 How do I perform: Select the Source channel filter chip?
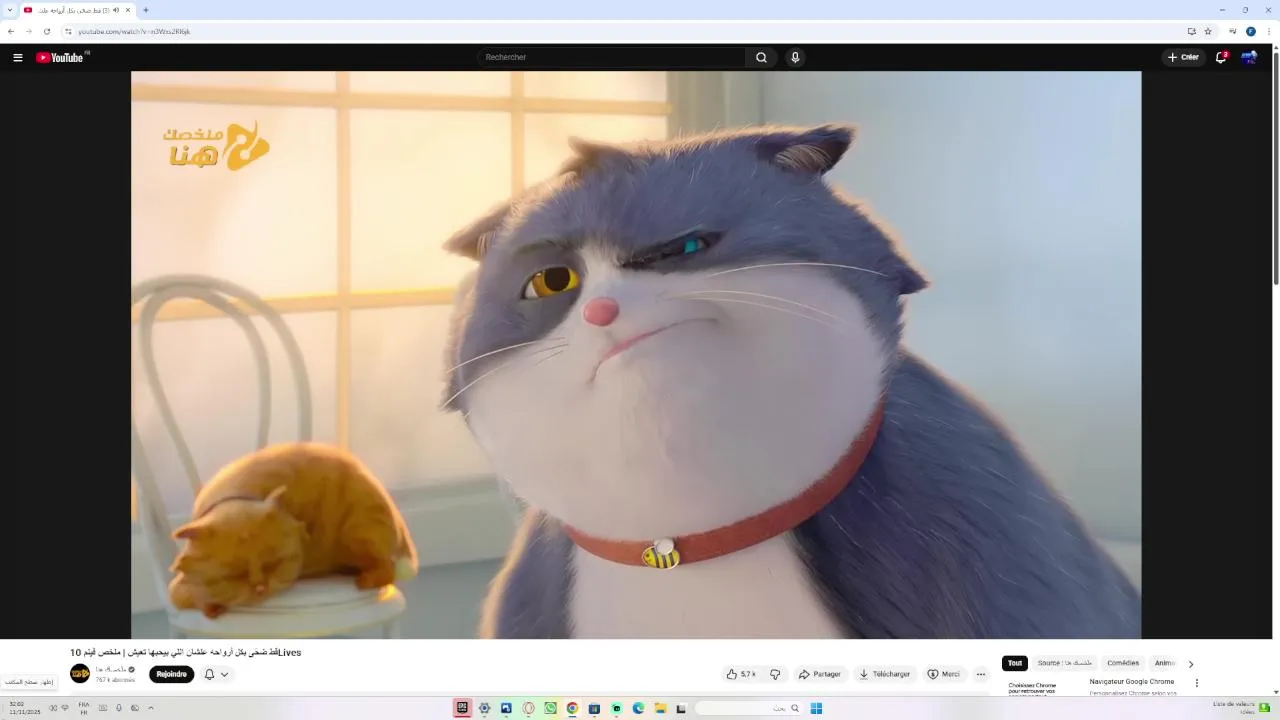point(1064,663)
